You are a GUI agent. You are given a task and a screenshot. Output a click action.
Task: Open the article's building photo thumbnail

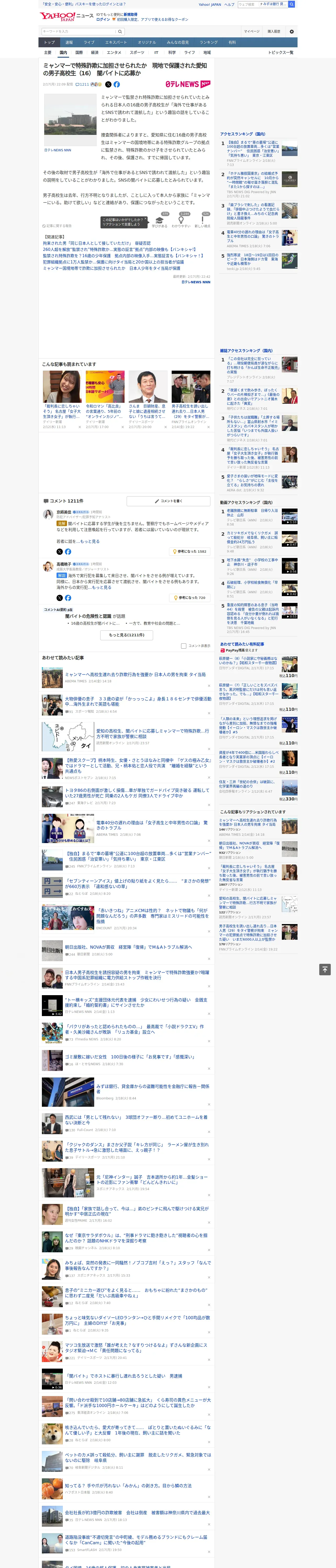[x=70, y=119]
